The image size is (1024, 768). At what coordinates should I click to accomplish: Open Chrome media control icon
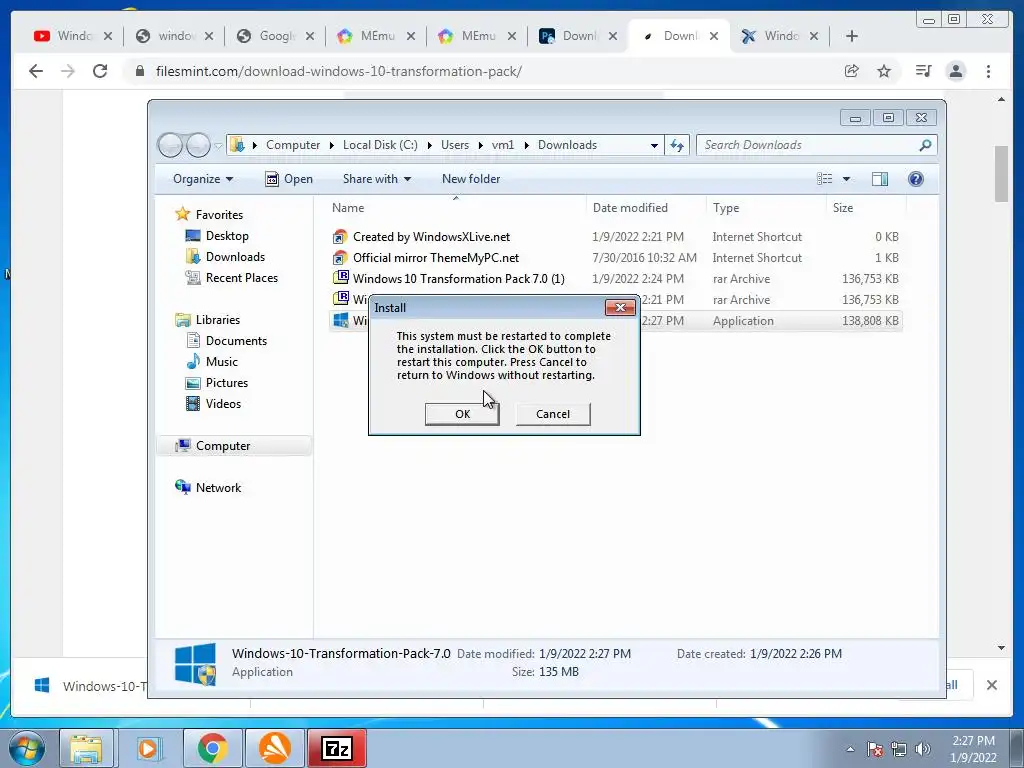point(923,71)
